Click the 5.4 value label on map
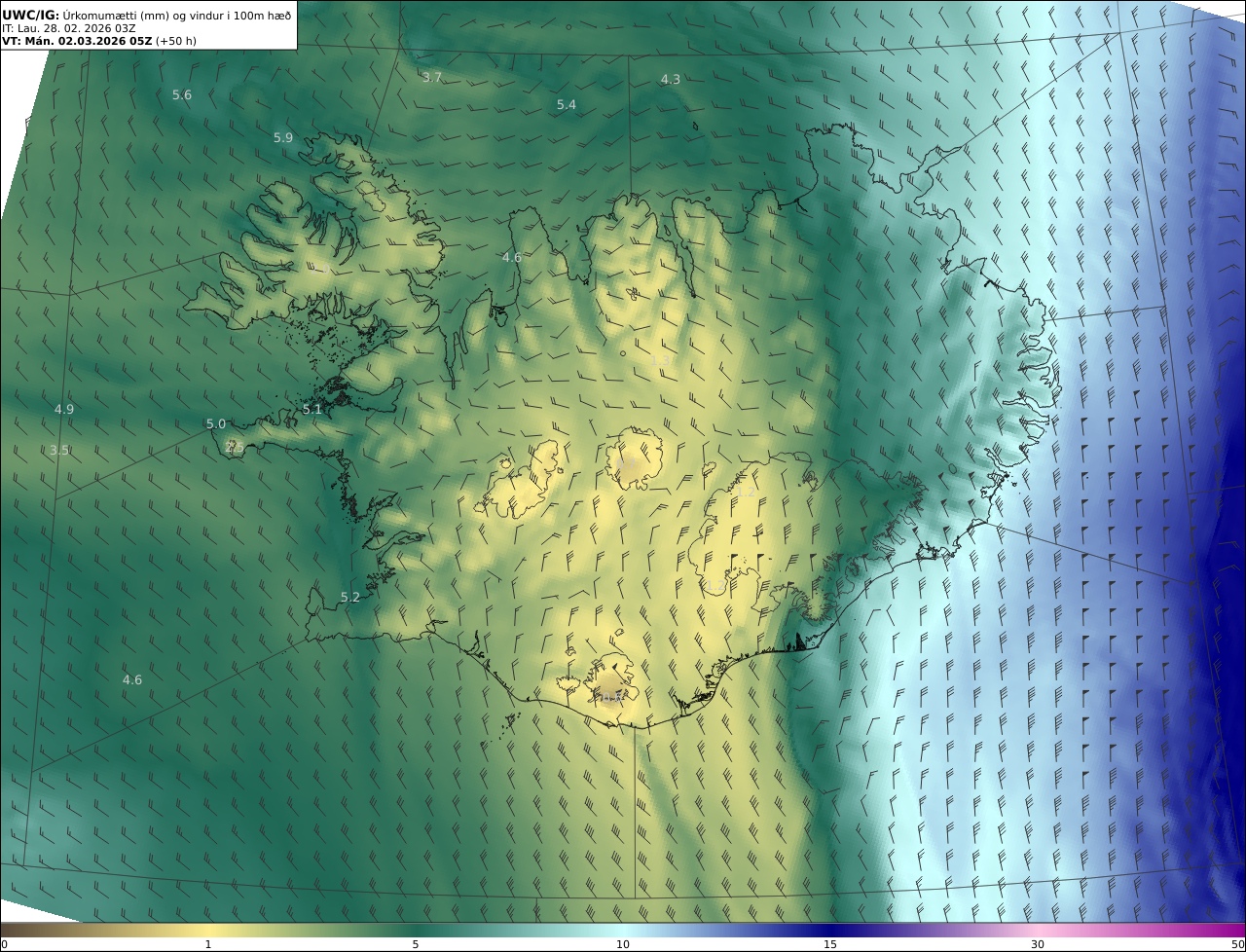The image size is (1246, 952). click(567, 104)
